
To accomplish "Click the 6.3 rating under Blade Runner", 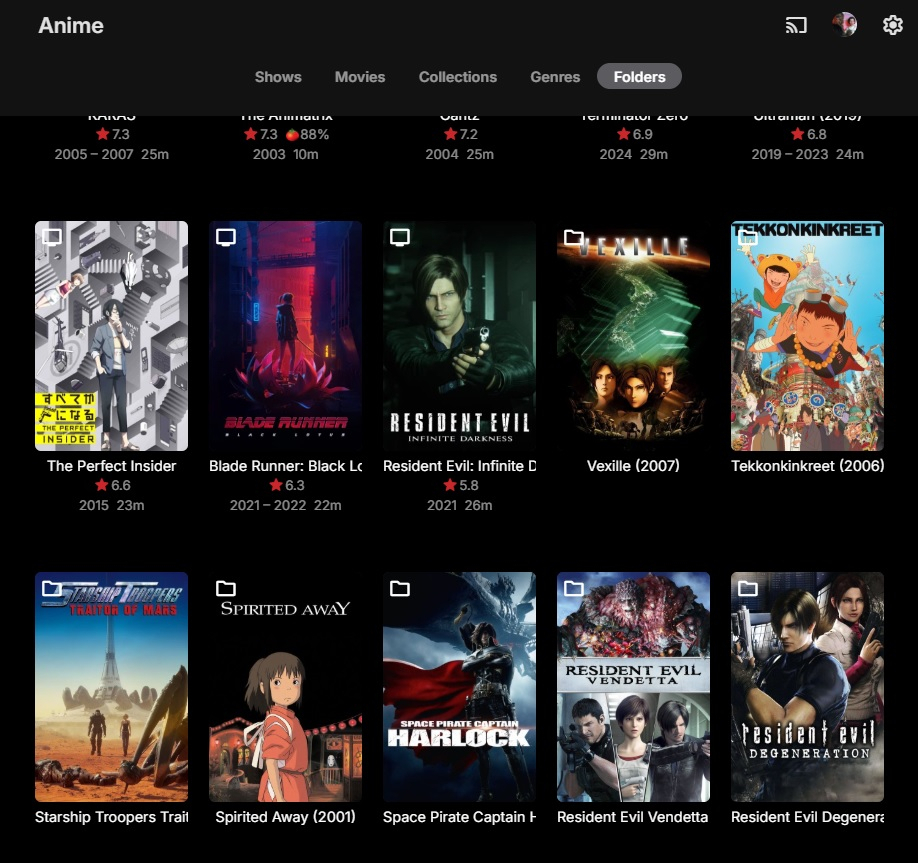I will click(x=286, y=485).
